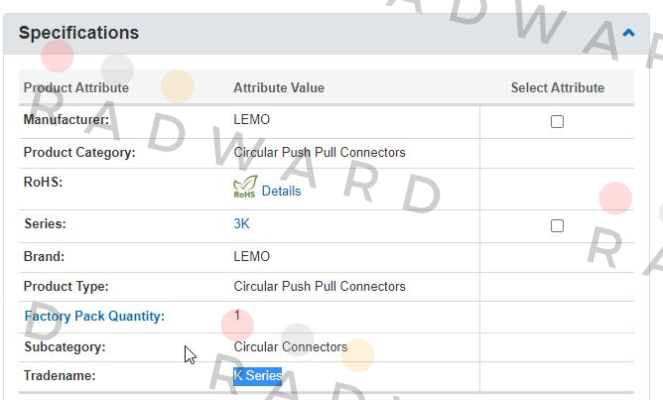
Task: Click the LEMO brand value
Action: coord(251,257)
